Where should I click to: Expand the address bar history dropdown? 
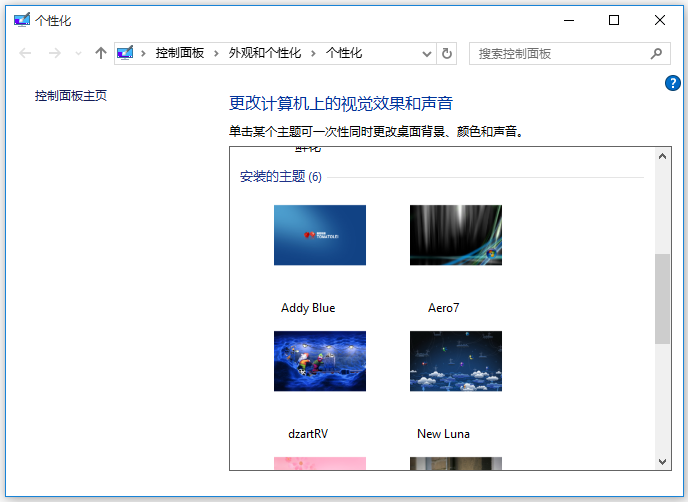click(x=427, y=53)
